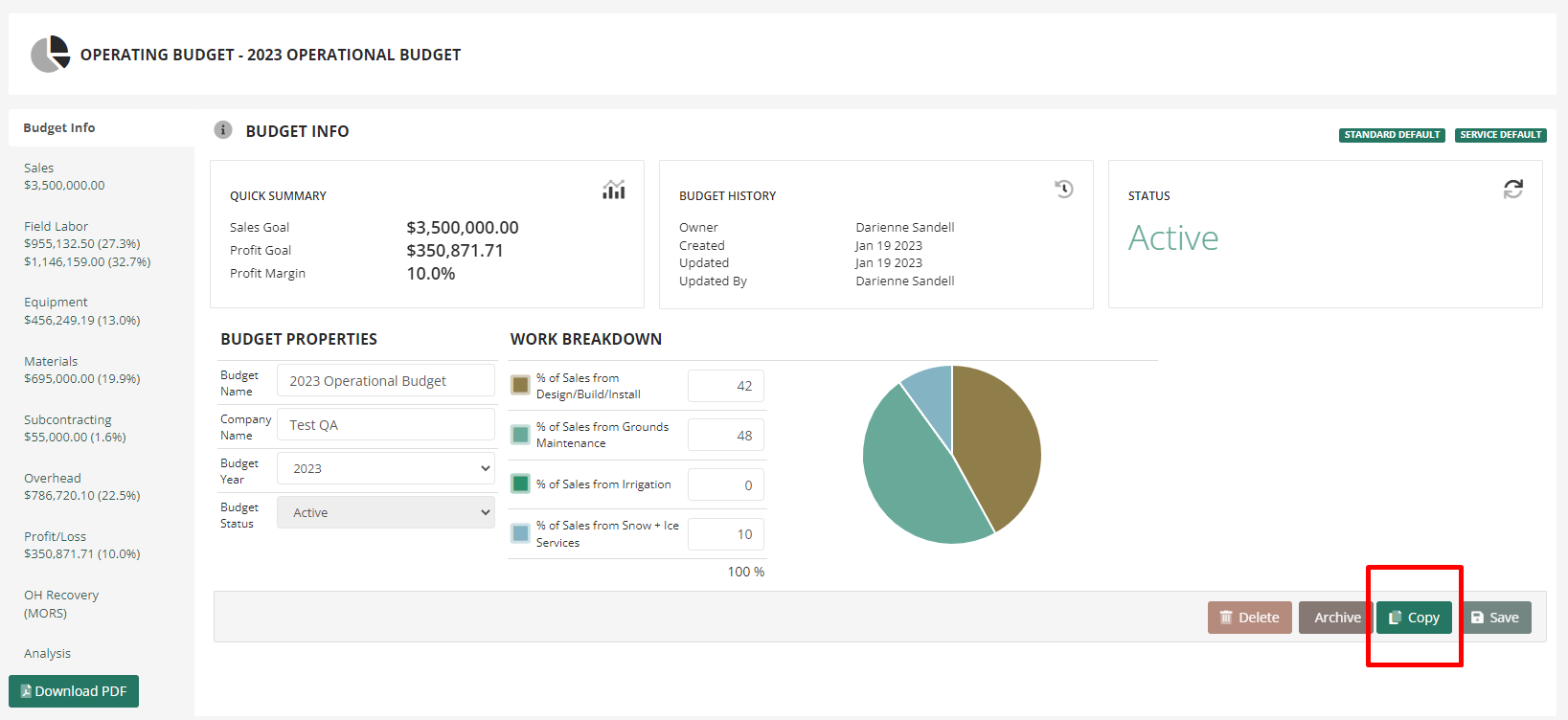Save the budget changes
The width and height of the screenshot is (1568, 720).
coord(1495,618)
